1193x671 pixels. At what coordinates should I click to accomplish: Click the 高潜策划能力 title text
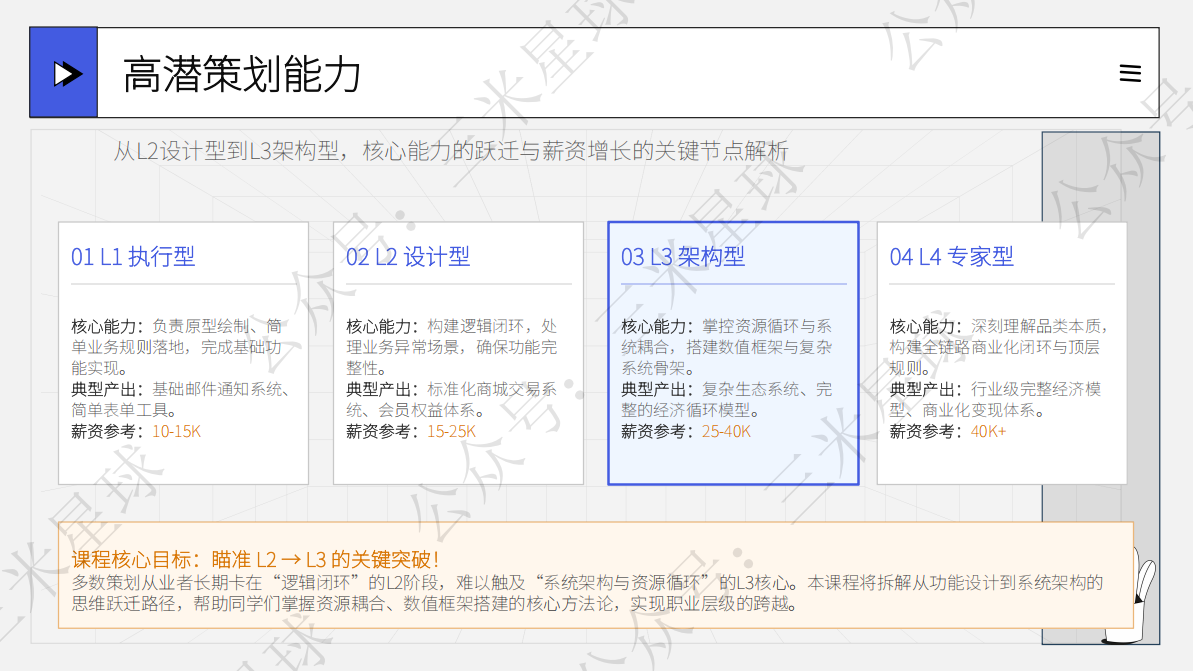point(242,75)
